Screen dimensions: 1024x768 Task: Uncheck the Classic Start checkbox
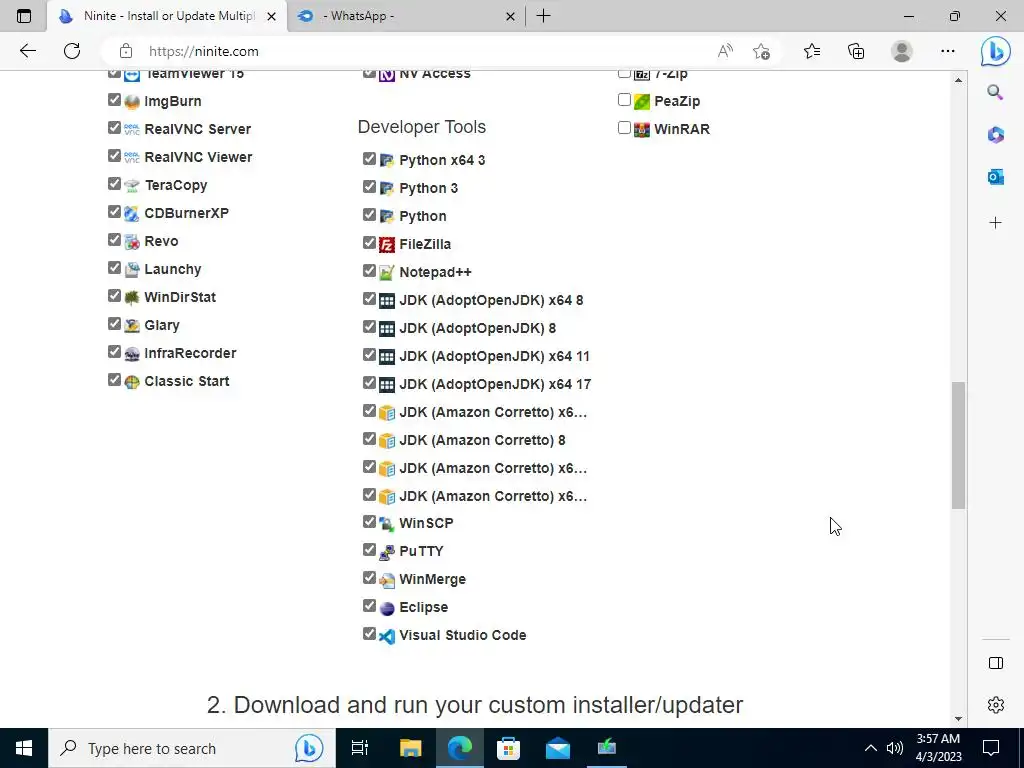114,380
